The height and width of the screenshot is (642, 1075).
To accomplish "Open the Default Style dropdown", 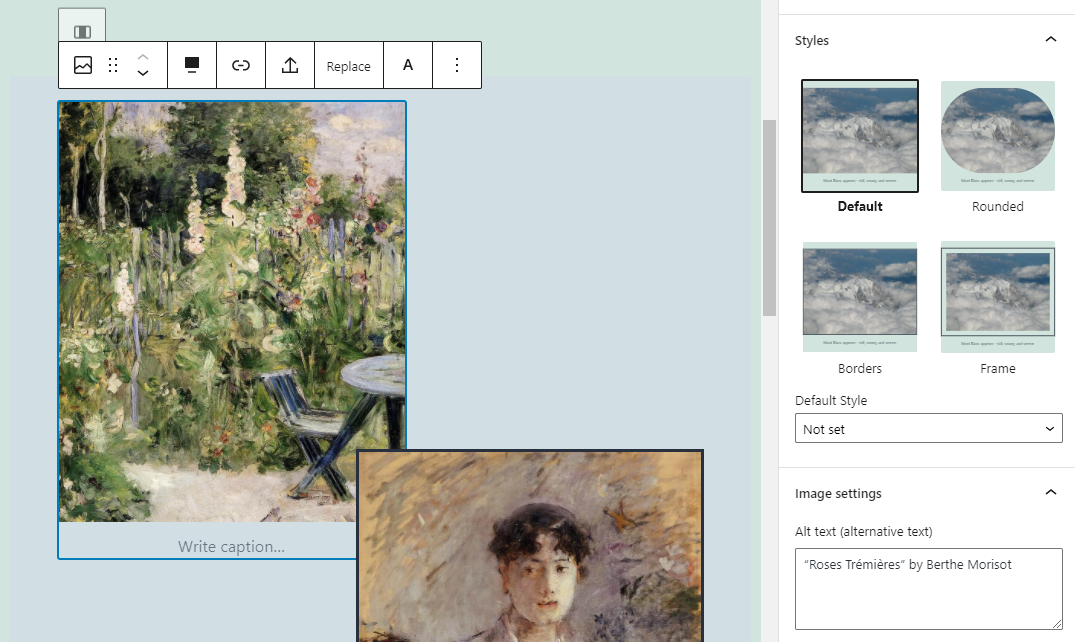I will coord(928,428).
